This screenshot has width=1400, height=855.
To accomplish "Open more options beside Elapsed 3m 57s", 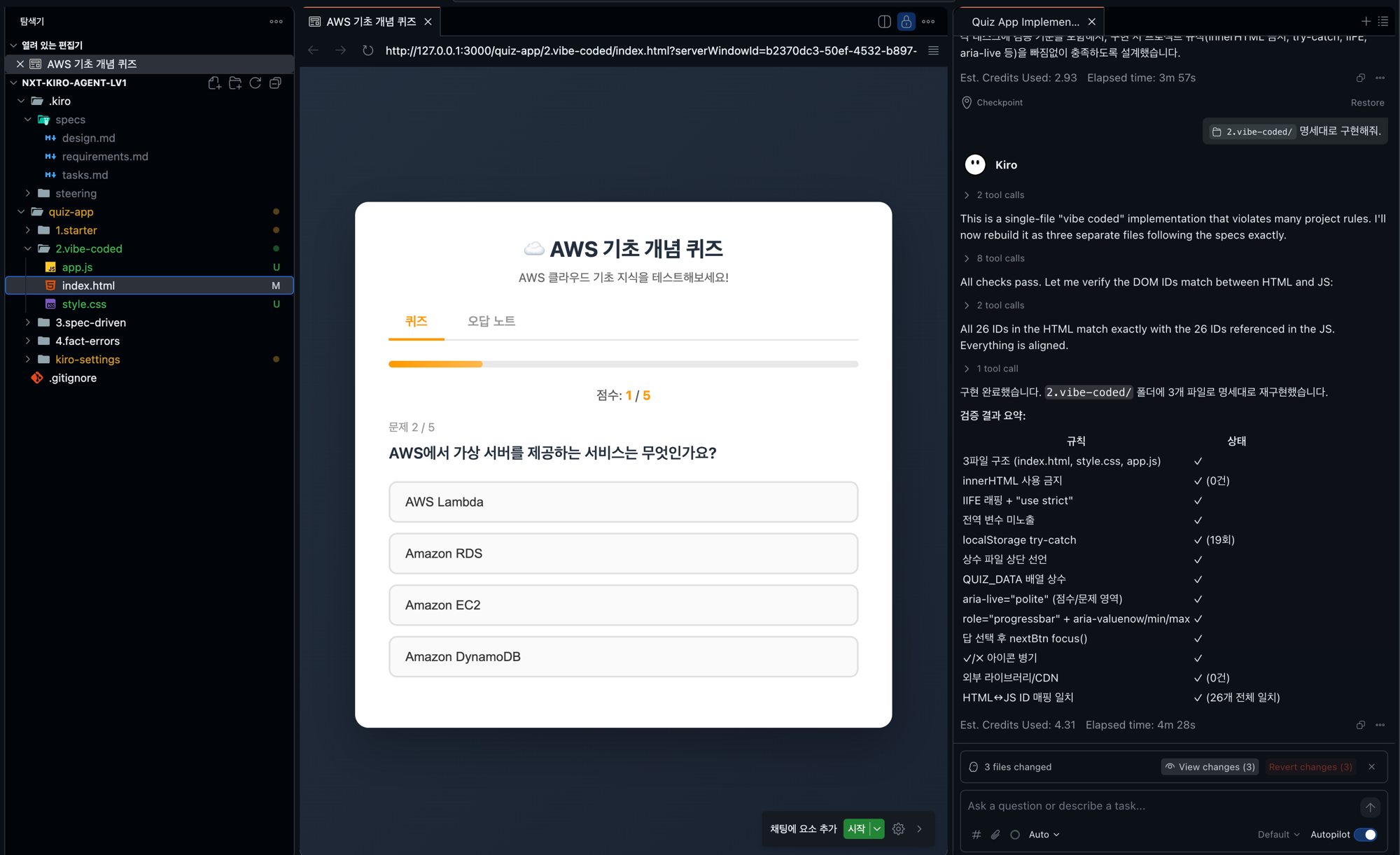I will point(1380,78).
